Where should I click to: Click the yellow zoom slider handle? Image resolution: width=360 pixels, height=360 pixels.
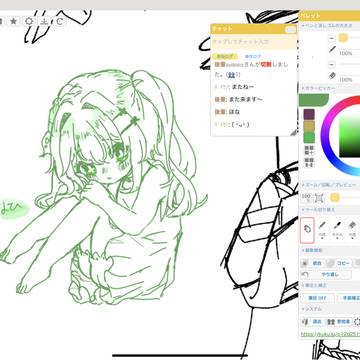(335, 198)
